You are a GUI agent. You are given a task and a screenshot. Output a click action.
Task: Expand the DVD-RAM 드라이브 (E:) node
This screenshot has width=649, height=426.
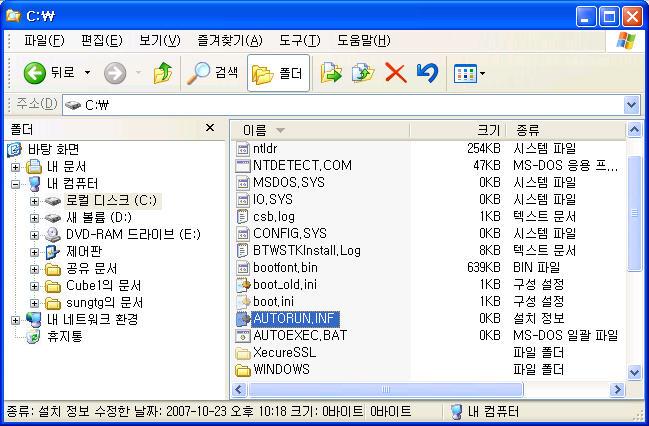click(x=34, y=235)
